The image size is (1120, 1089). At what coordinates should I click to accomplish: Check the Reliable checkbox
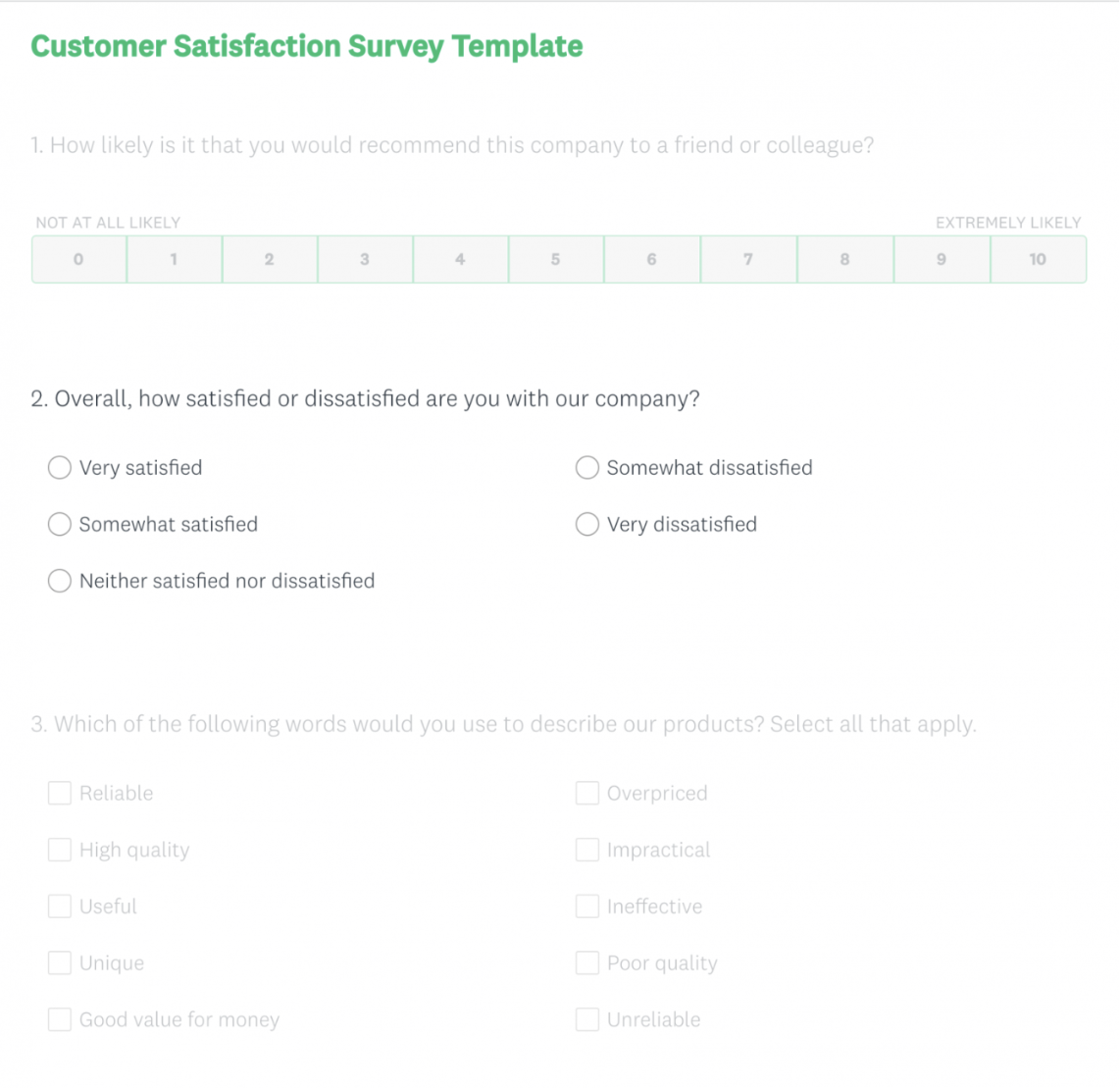coord(60,793)
